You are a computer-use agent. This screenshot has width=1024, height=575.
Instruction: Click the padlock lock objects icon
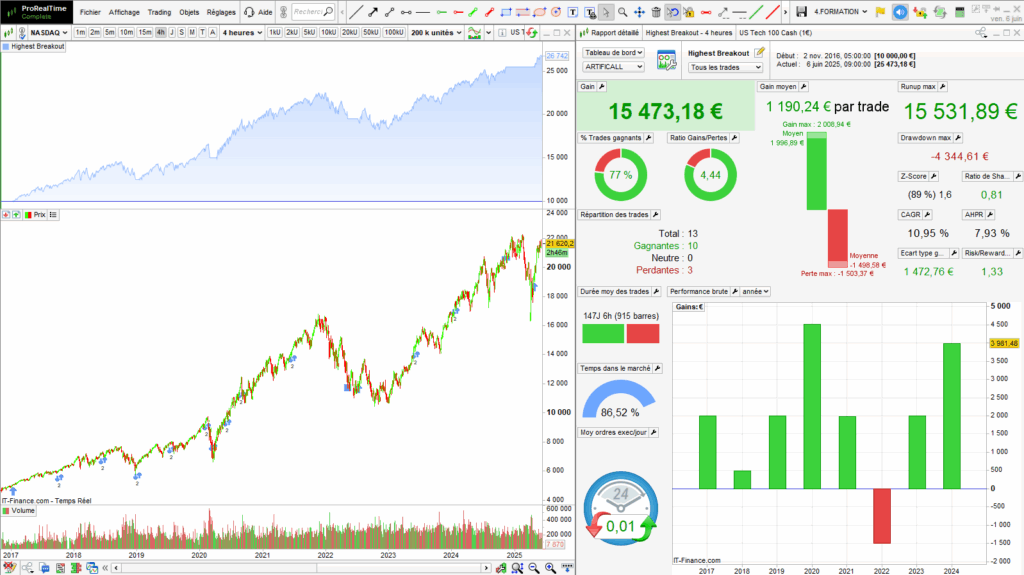click(x=689, y=12)
